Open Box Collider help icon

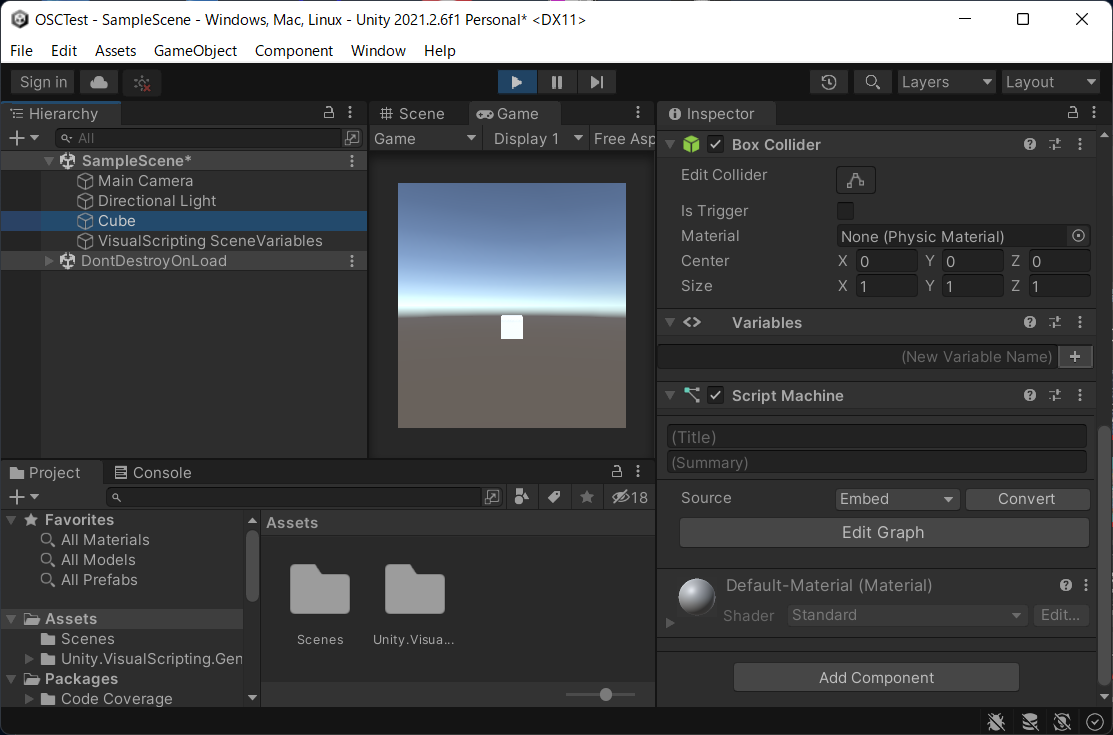[x=1030, y=145]
